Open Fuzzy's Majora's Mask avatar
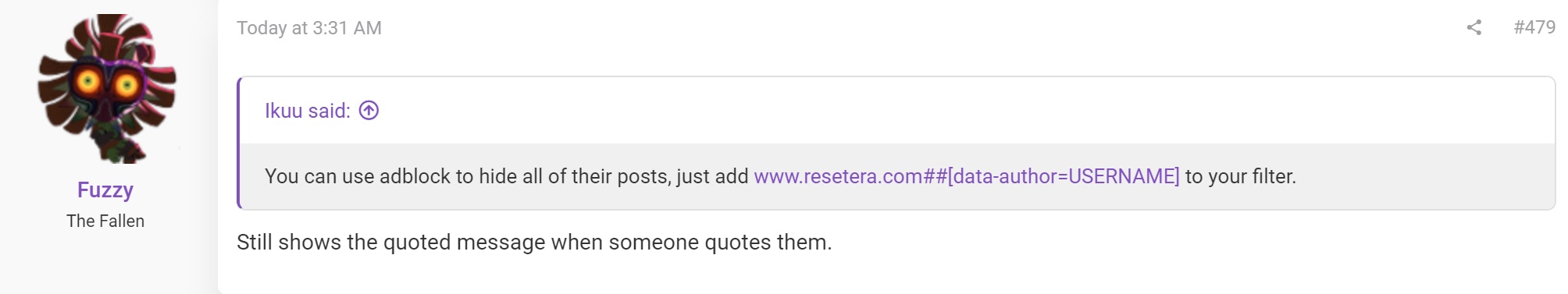 click(x=106, y=89)
